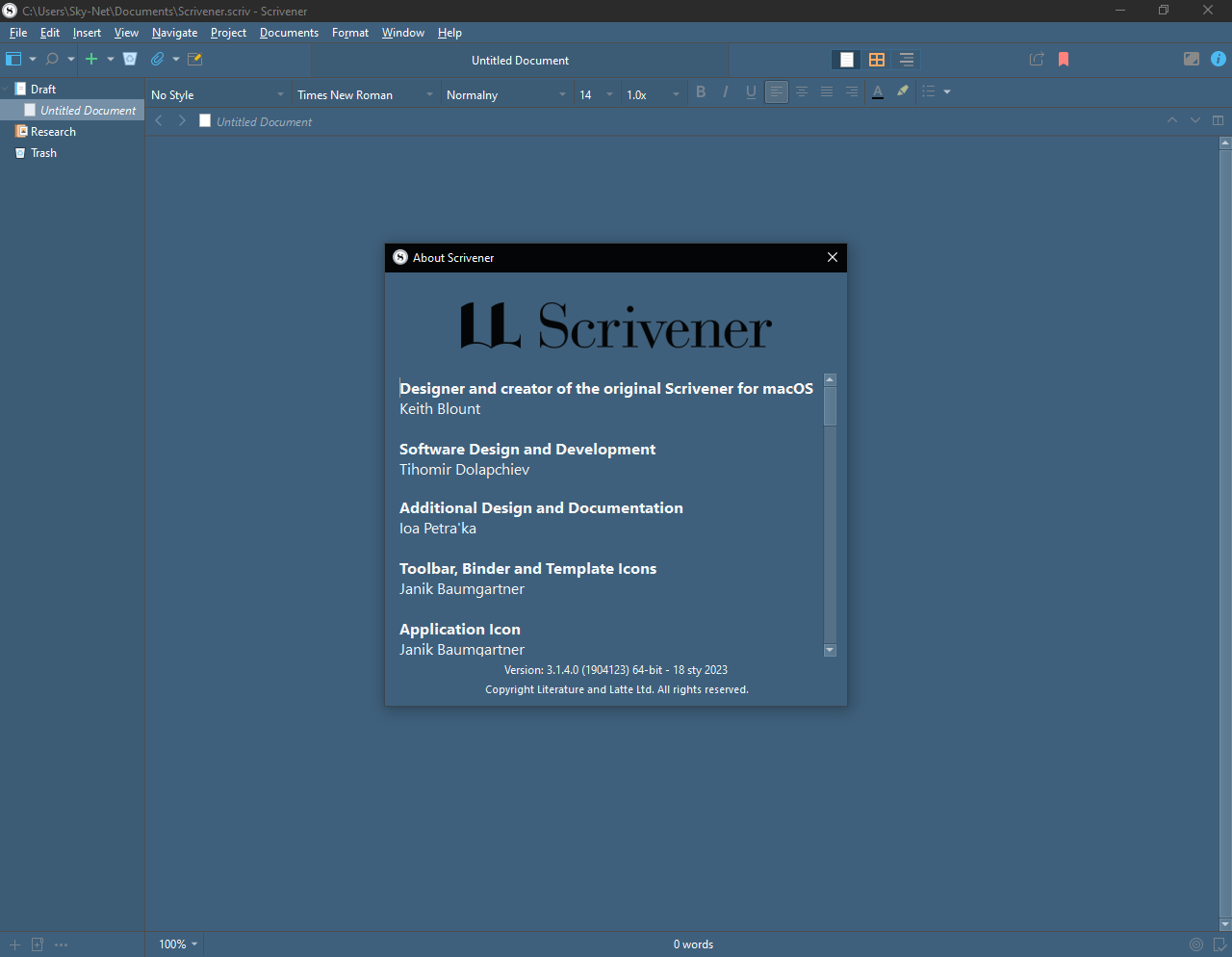This screenshot has width=1232, height=957.
Task: Close the About Scrivener dialog
Action: tap(833, 257)
